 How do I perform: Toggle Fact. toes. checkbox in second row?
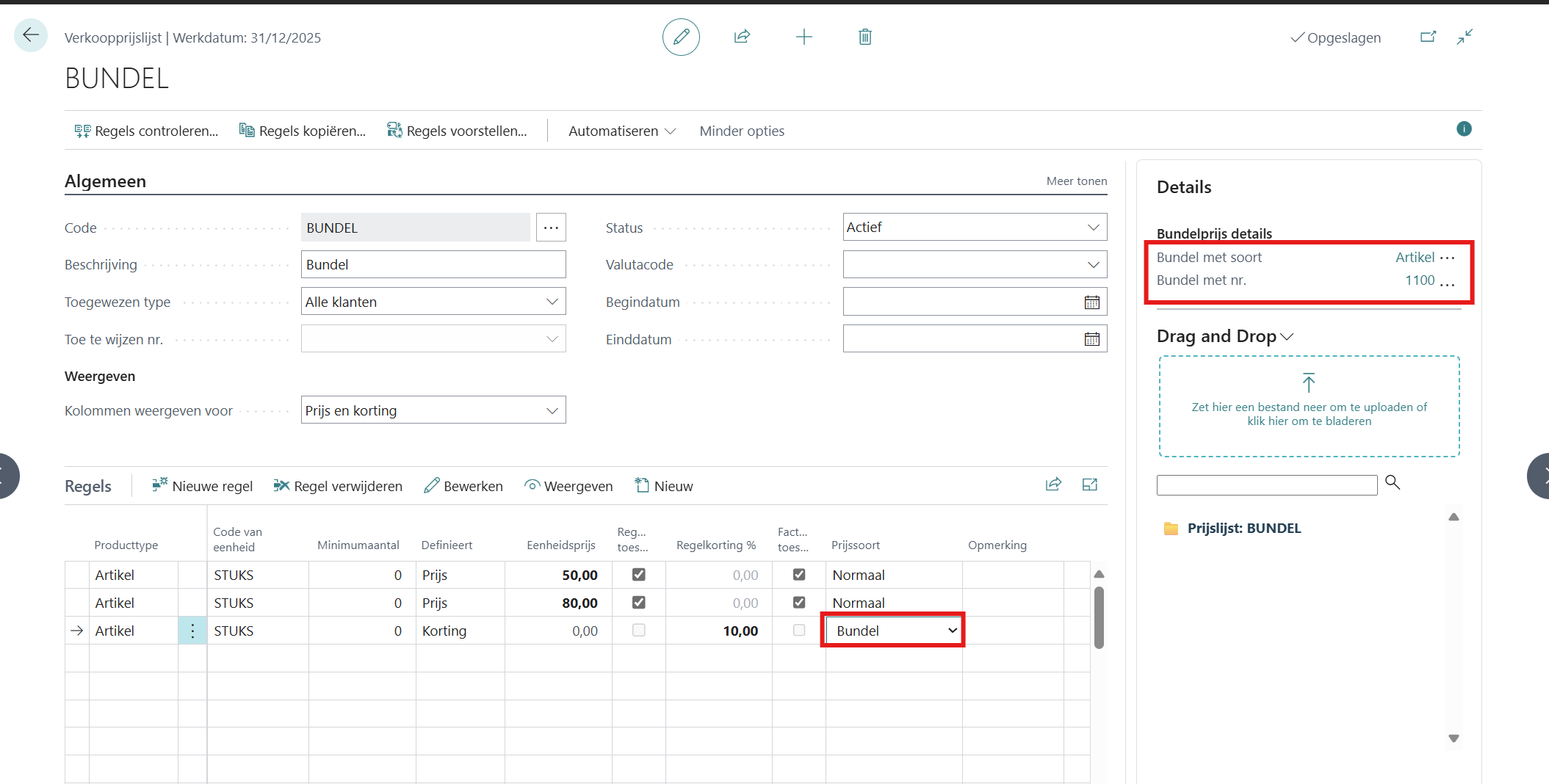click(798, 603)
